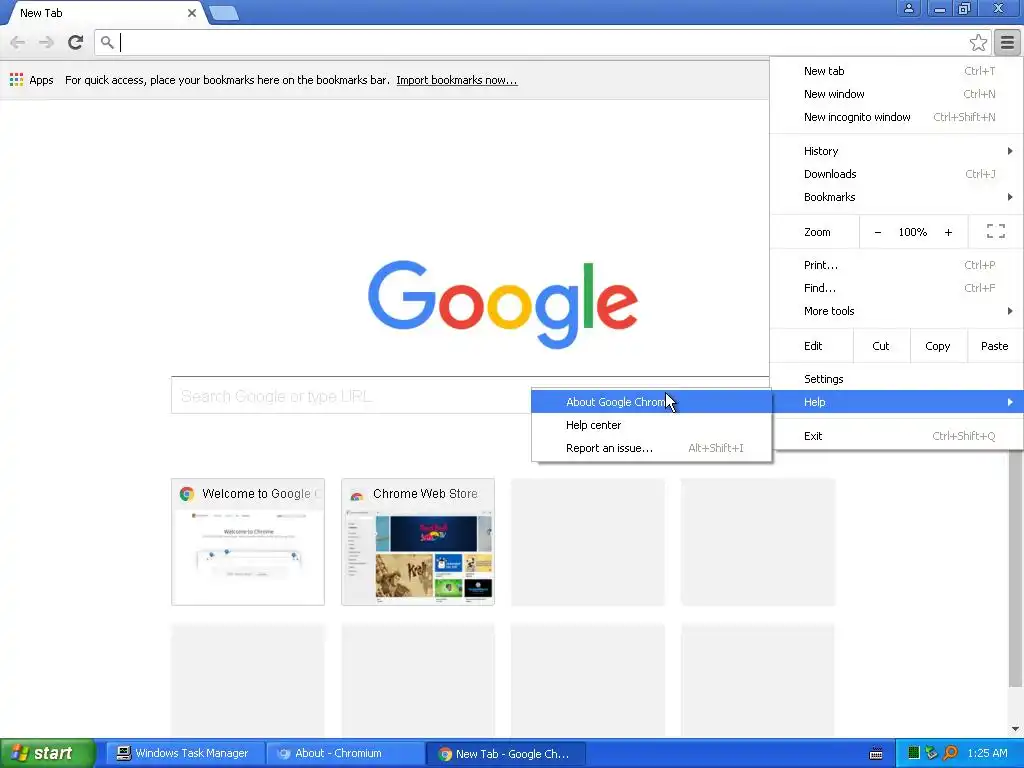Click the Import bookmarks now... link
Screen dimensions: 1024x768
pyautogui.click(x=456, y=80)
